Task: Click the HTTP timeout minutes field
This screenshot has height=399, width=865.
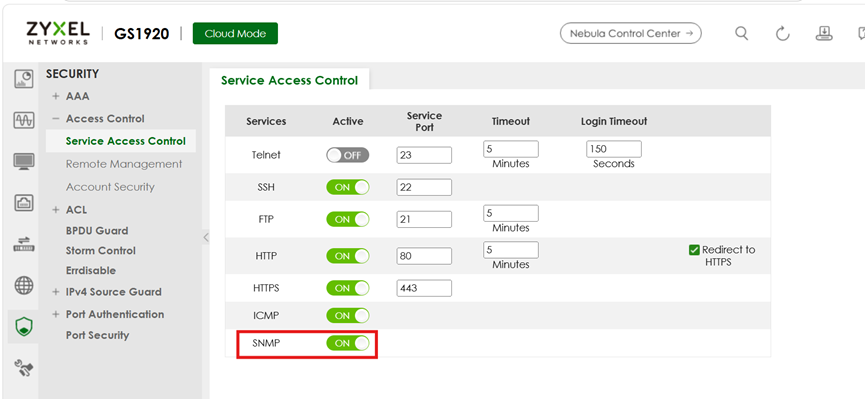Action: pos(511,250)
